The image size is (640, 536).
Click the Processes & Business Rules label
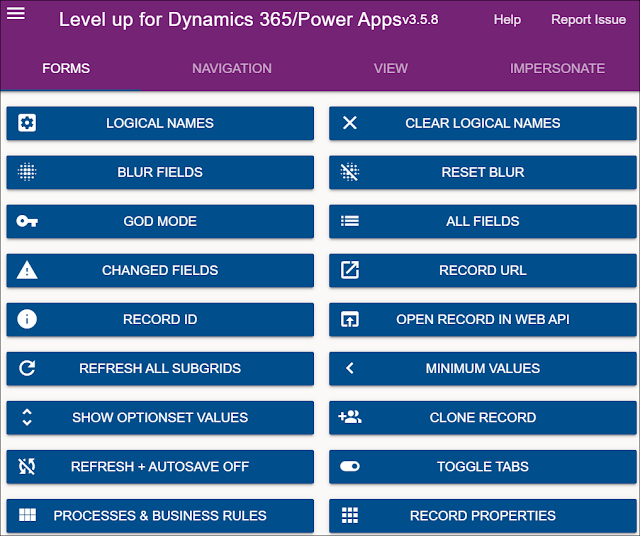point(160,516)
